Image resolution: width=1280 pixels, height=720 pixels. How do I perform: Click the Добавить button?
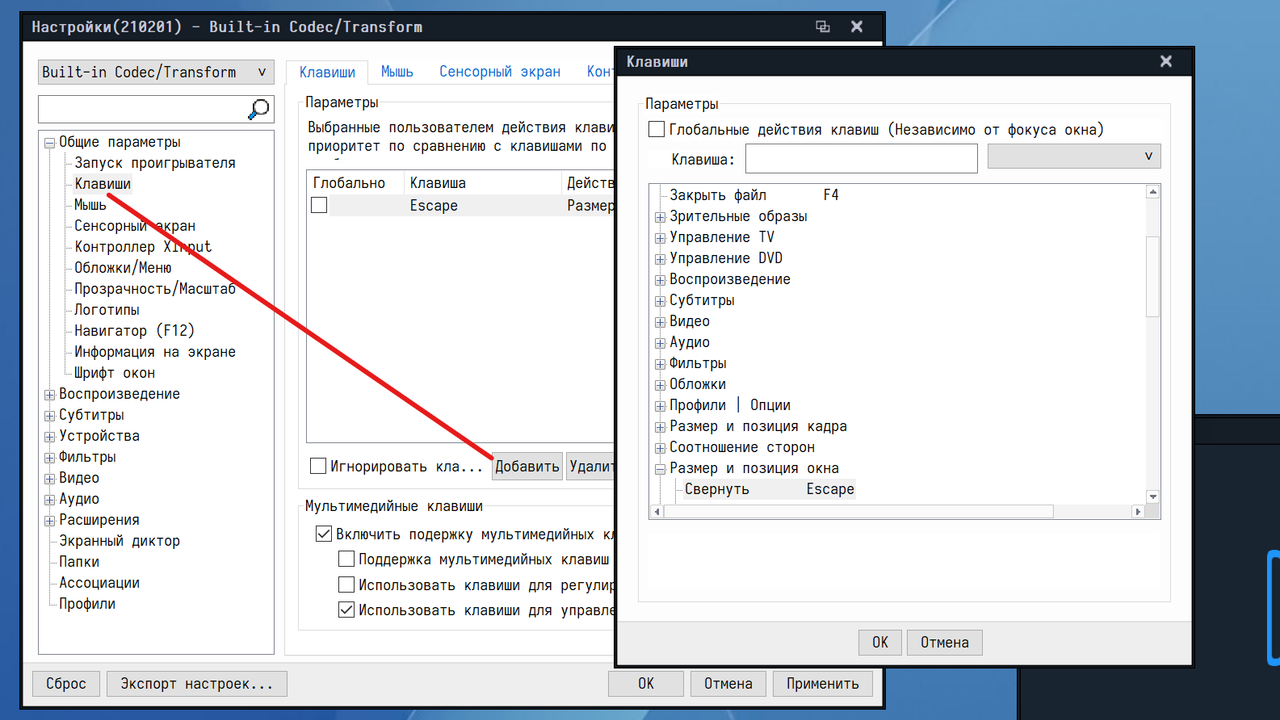pyautogui.click(x=527, y=466)
